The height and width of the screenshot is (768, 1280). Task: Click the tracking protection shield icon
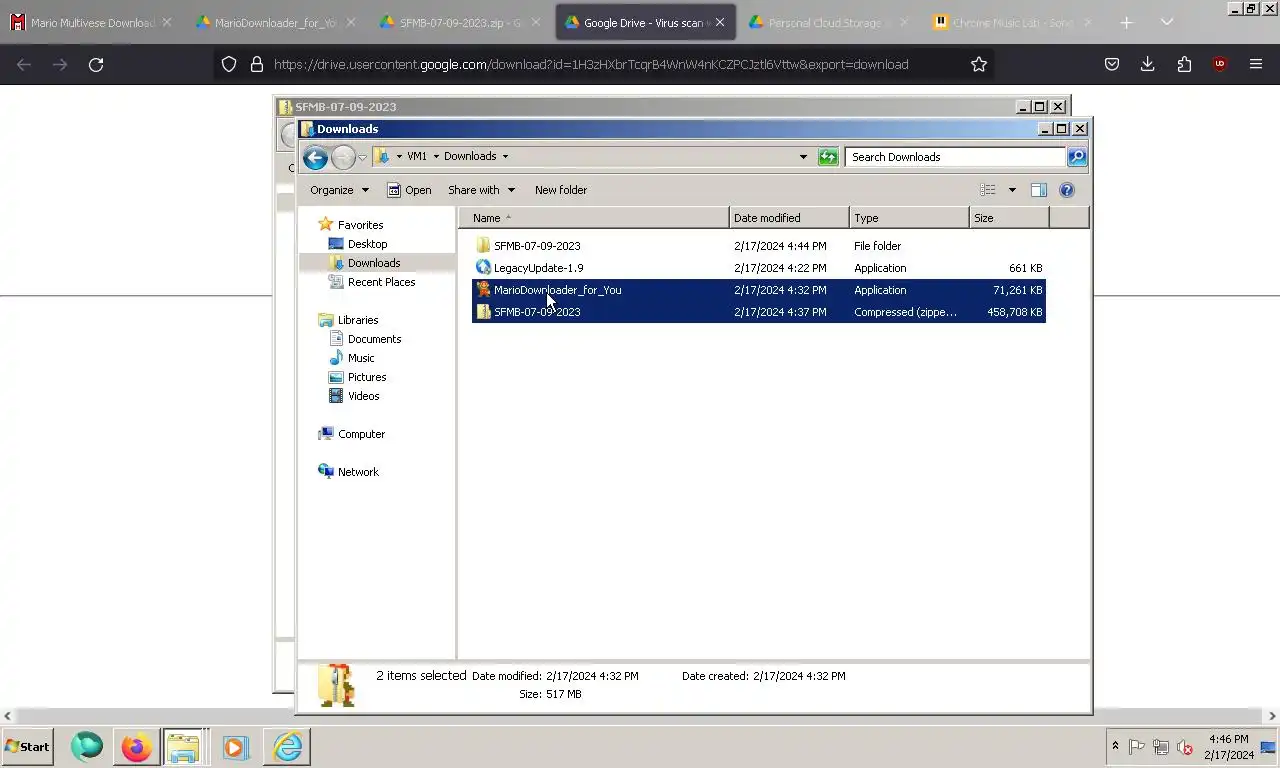coord(229,64)
